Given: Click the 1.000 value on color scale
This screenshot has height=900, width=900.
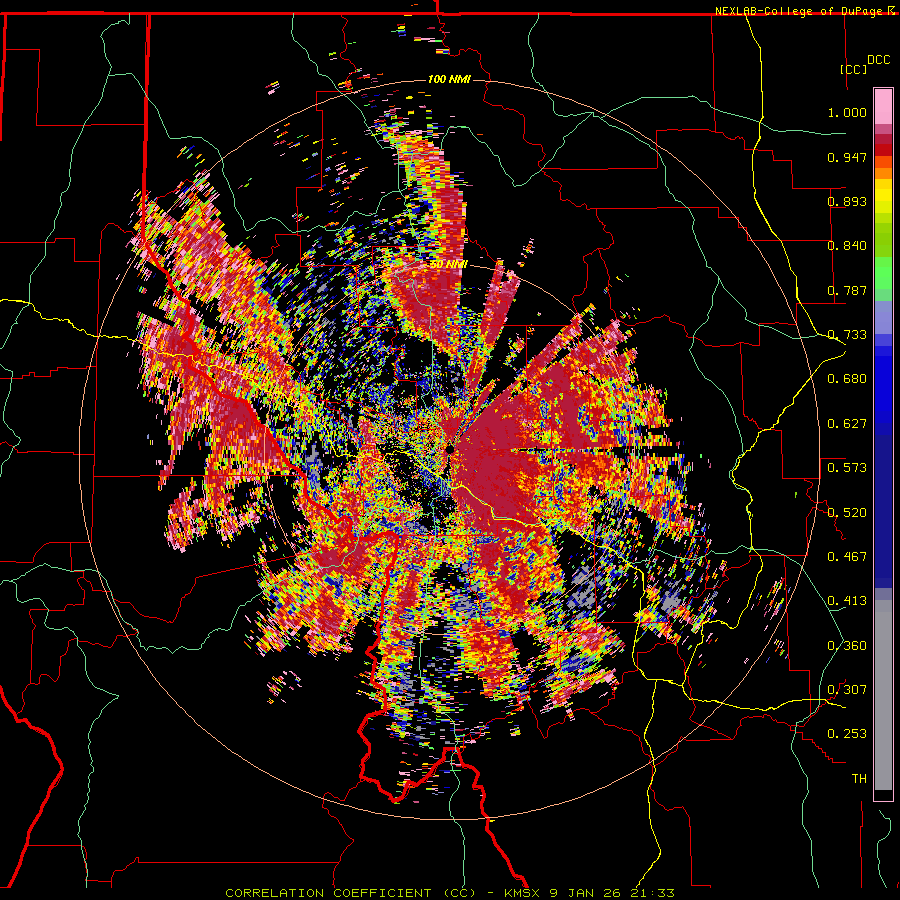Looking at the screenshot, I should [x=847, y=112].
